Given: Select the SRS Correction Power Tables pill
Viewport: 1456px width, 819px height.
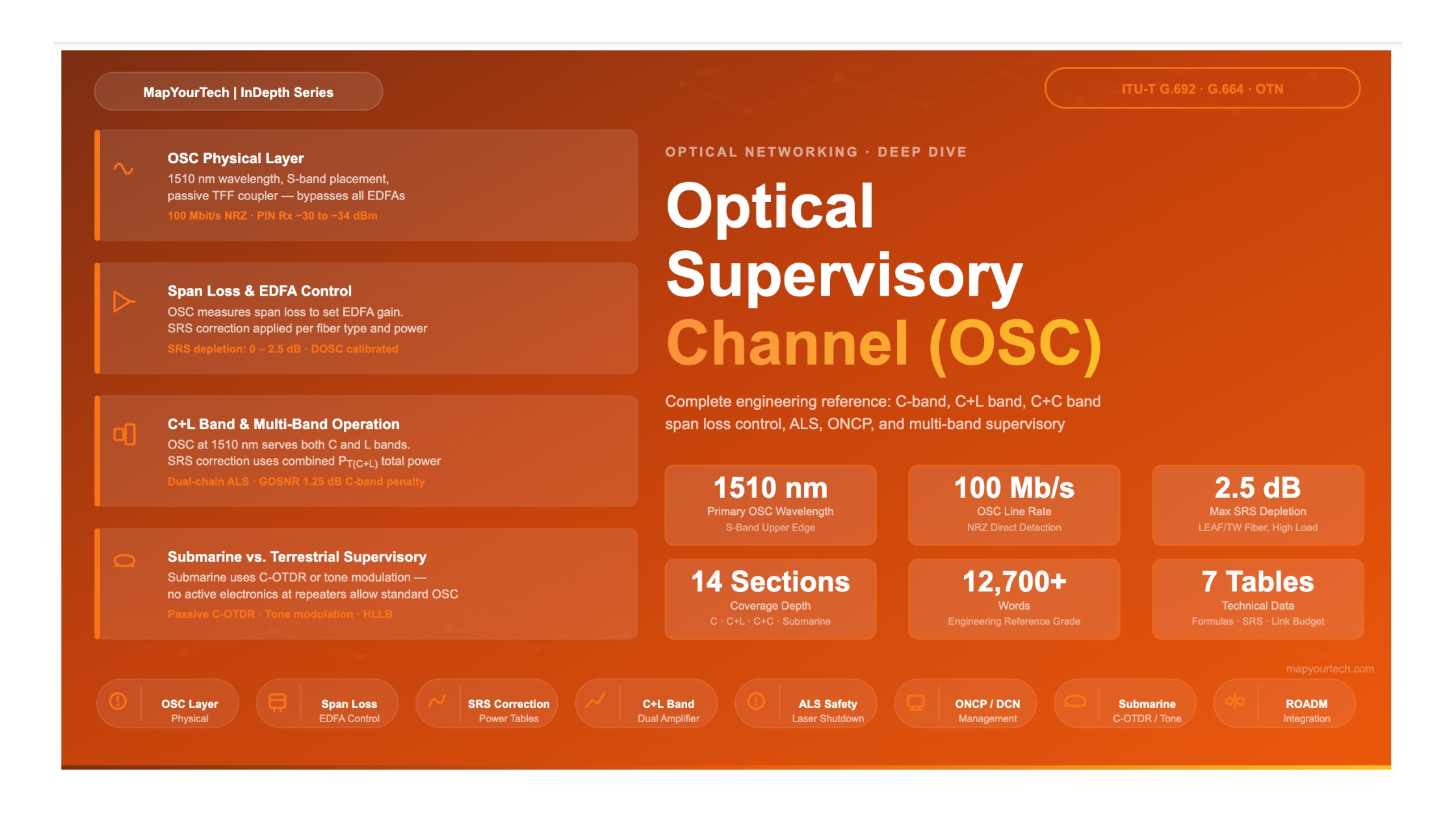Looking at the screenshot, I should pos(487,704).
